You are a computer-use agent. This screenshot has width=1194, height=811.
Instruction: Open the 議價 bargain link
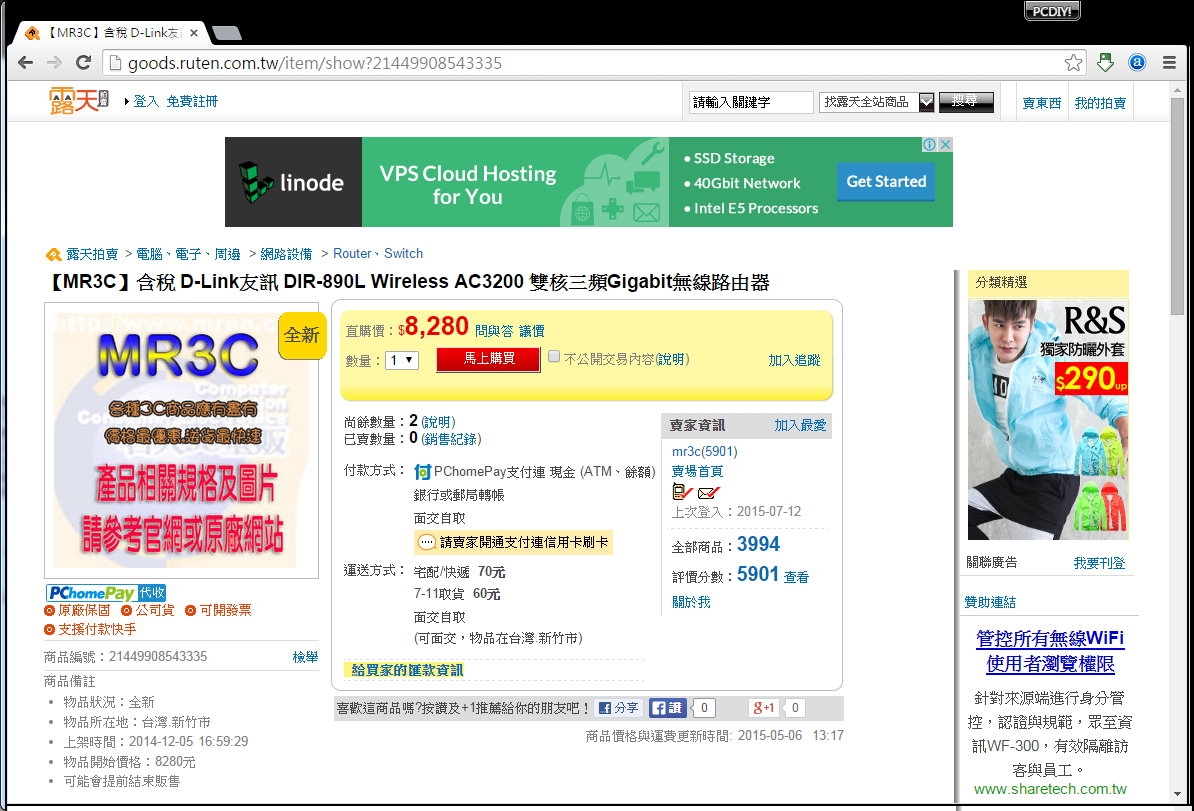532,331
